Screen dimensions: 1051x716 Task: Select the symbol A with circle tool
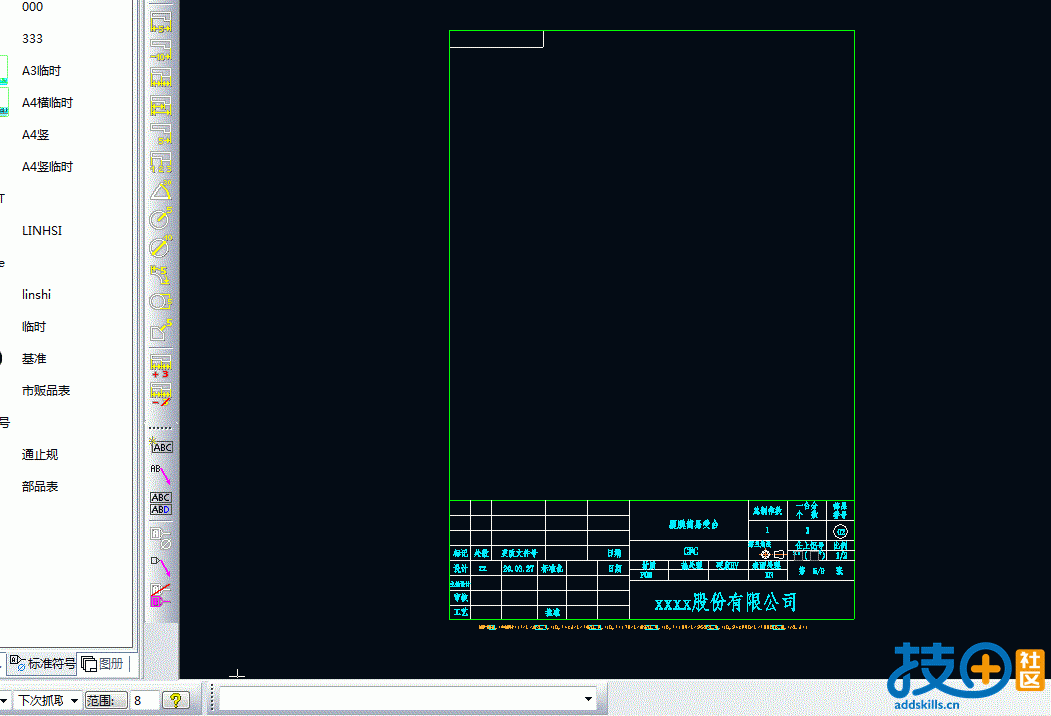point(160,537)
